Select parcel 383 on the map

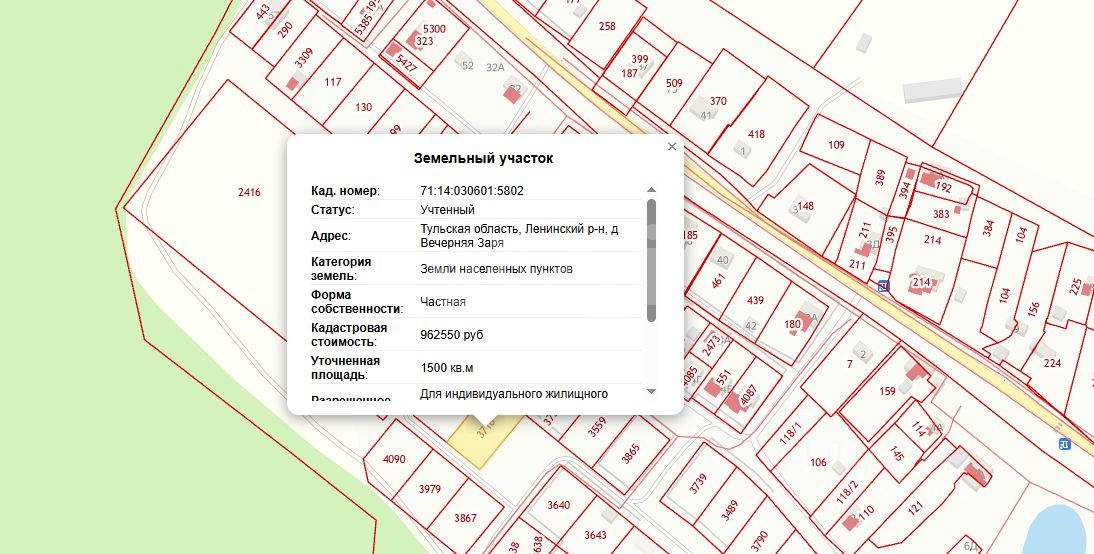pyautogui.click(x=941, y=214)
